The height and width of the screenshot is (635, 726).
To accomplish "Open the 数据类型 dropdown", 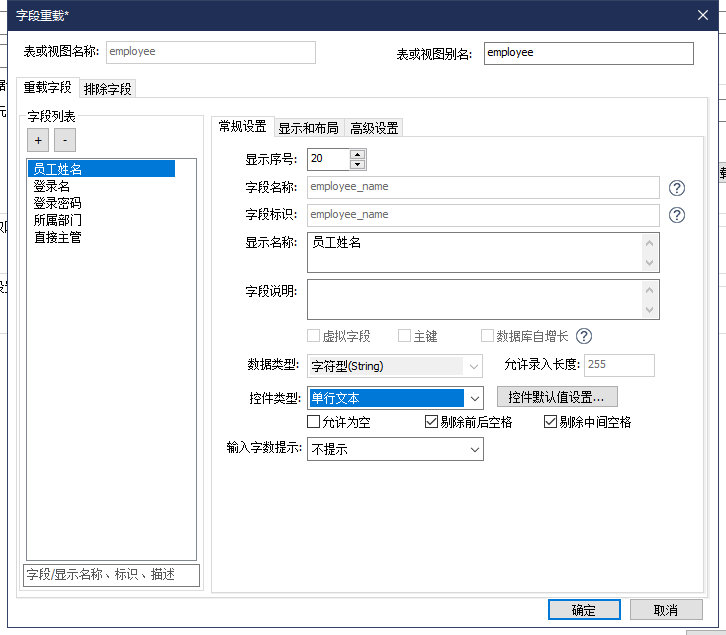I will (475, 366).
